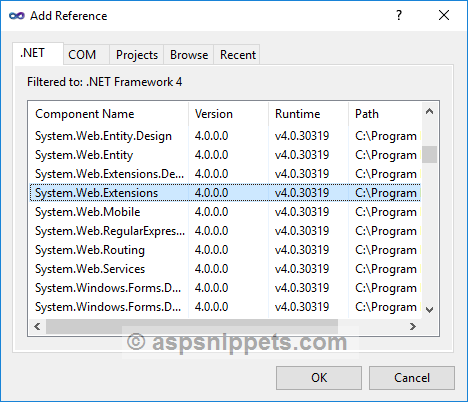This screenshot has height=402, width=468.
Task: Click the help question mark button
Action: tap(399, 15)
